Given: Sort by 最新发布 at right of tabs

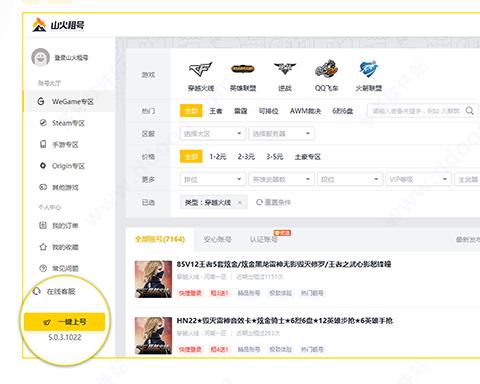Looking at the screenshot, I should 468,239.
